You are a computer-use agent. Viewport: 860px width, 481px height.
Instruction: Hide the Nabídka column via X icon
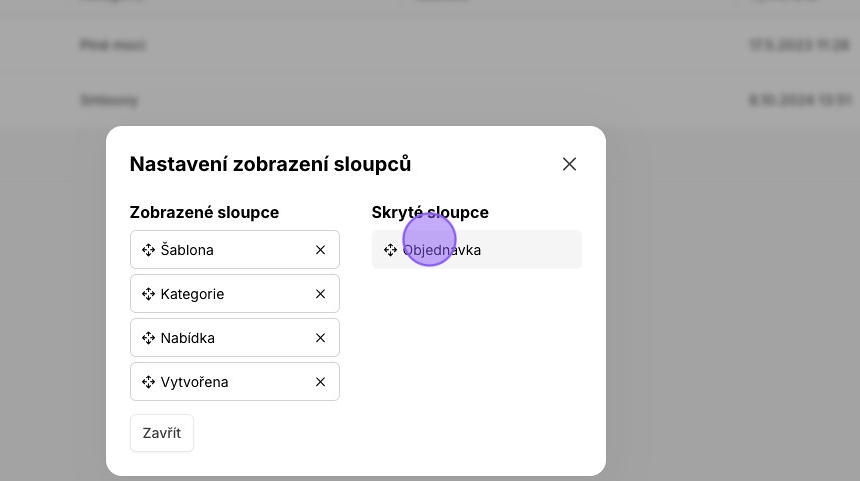pyautogui.click(x=320, y=338)
